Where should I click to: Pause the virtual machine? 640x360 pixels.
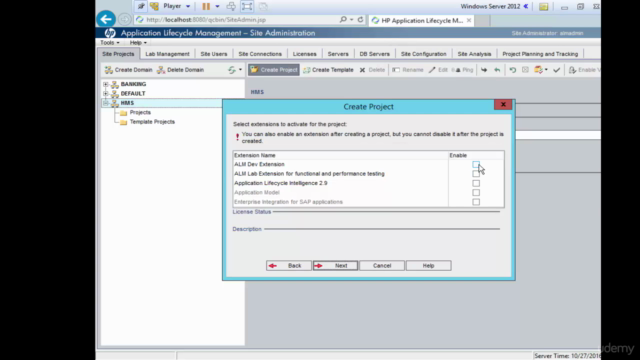pyautogui.click(x=206, y=6)
